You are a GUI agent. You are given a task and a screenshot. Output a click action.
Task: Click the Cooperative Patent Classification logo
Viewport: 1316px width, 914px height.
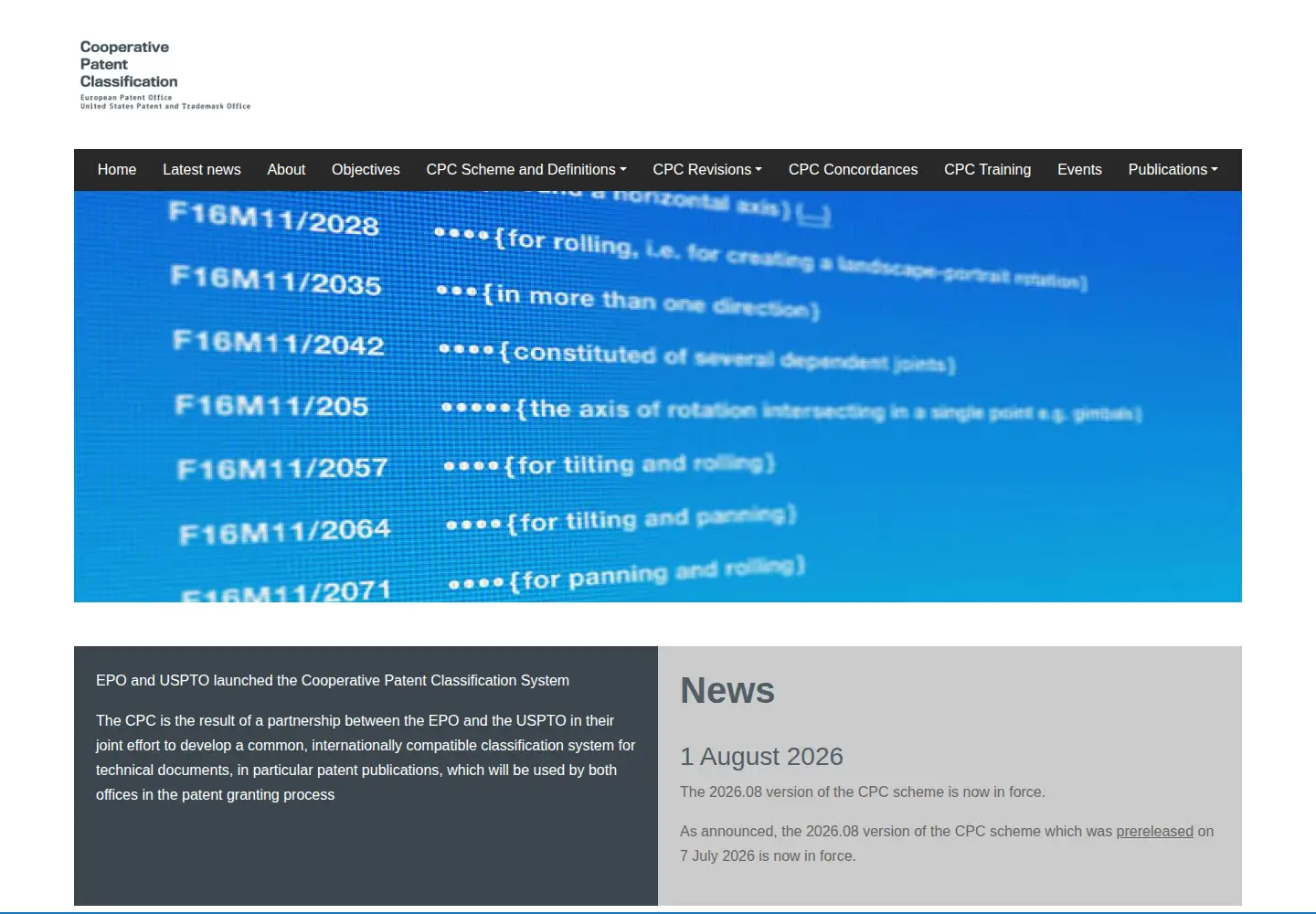click(164, 75)
